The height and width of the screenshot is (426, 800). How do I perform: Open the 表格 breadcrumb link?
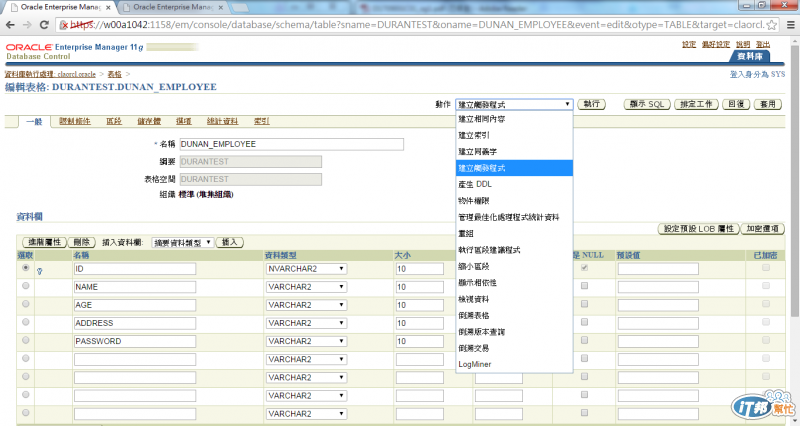115,74
